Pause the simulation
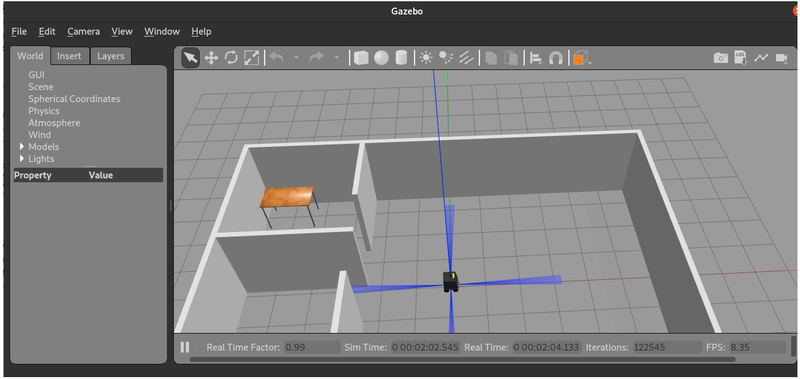Image resolution: width=800 pixels, height=379 pixels. coord(185,347)
